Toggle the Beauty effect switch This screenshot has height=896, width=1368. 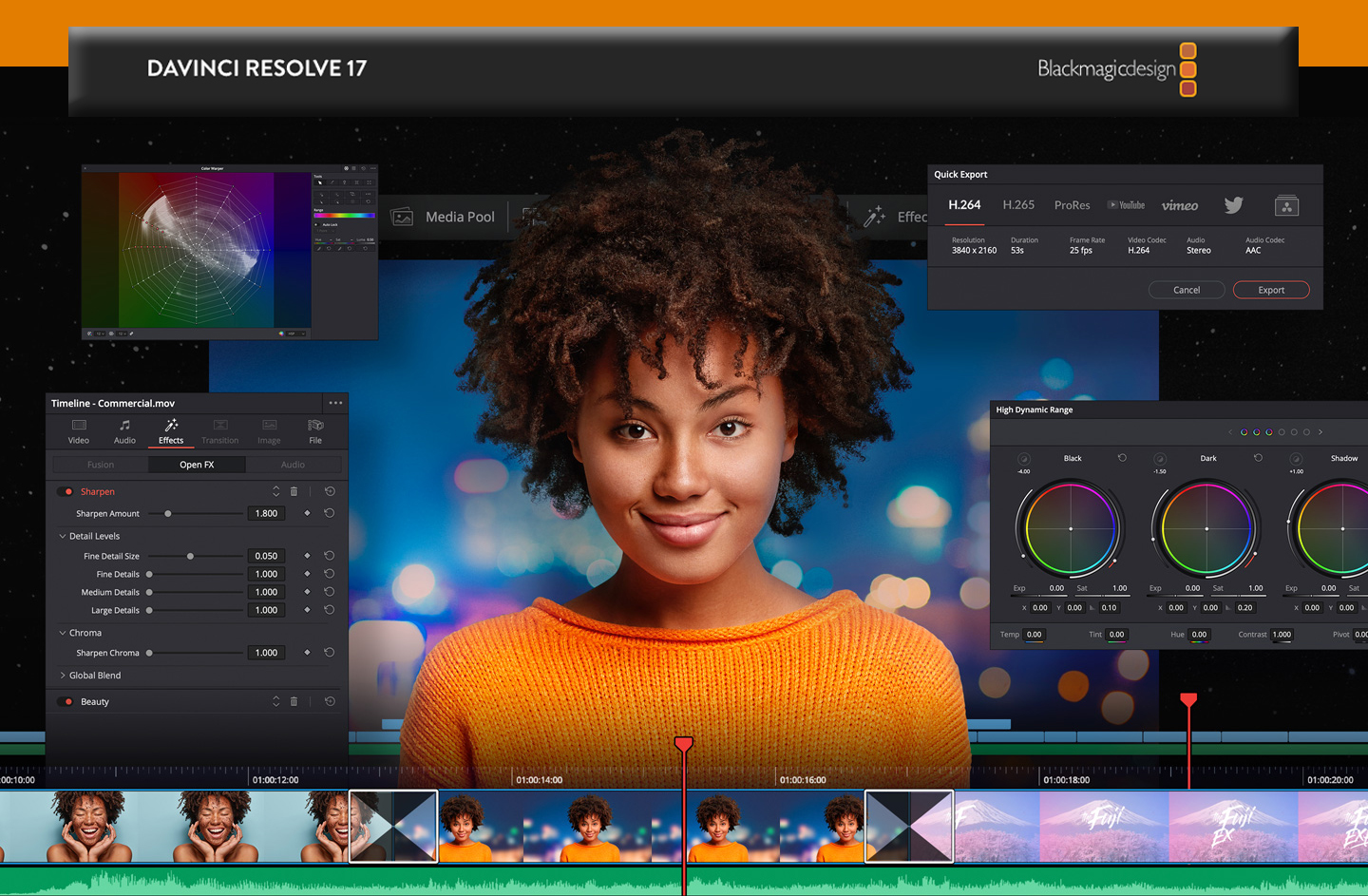pyautogui.click(x=66, y=701)
